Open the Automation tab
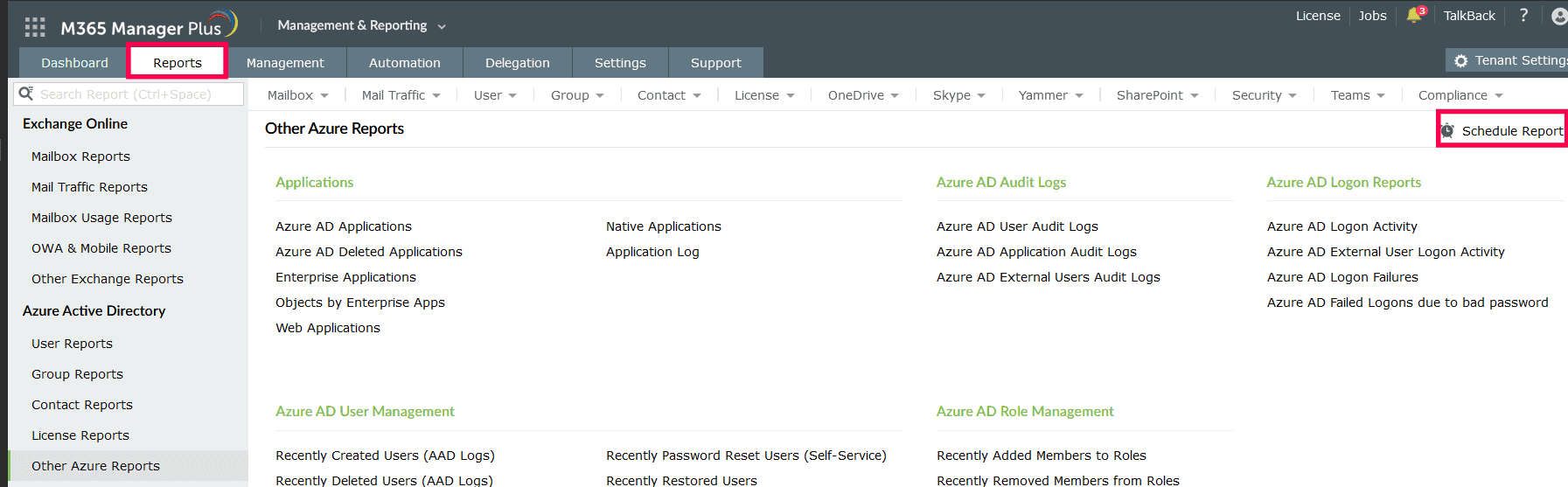The height and width of the screenshot is (487, 1568). 404,63
